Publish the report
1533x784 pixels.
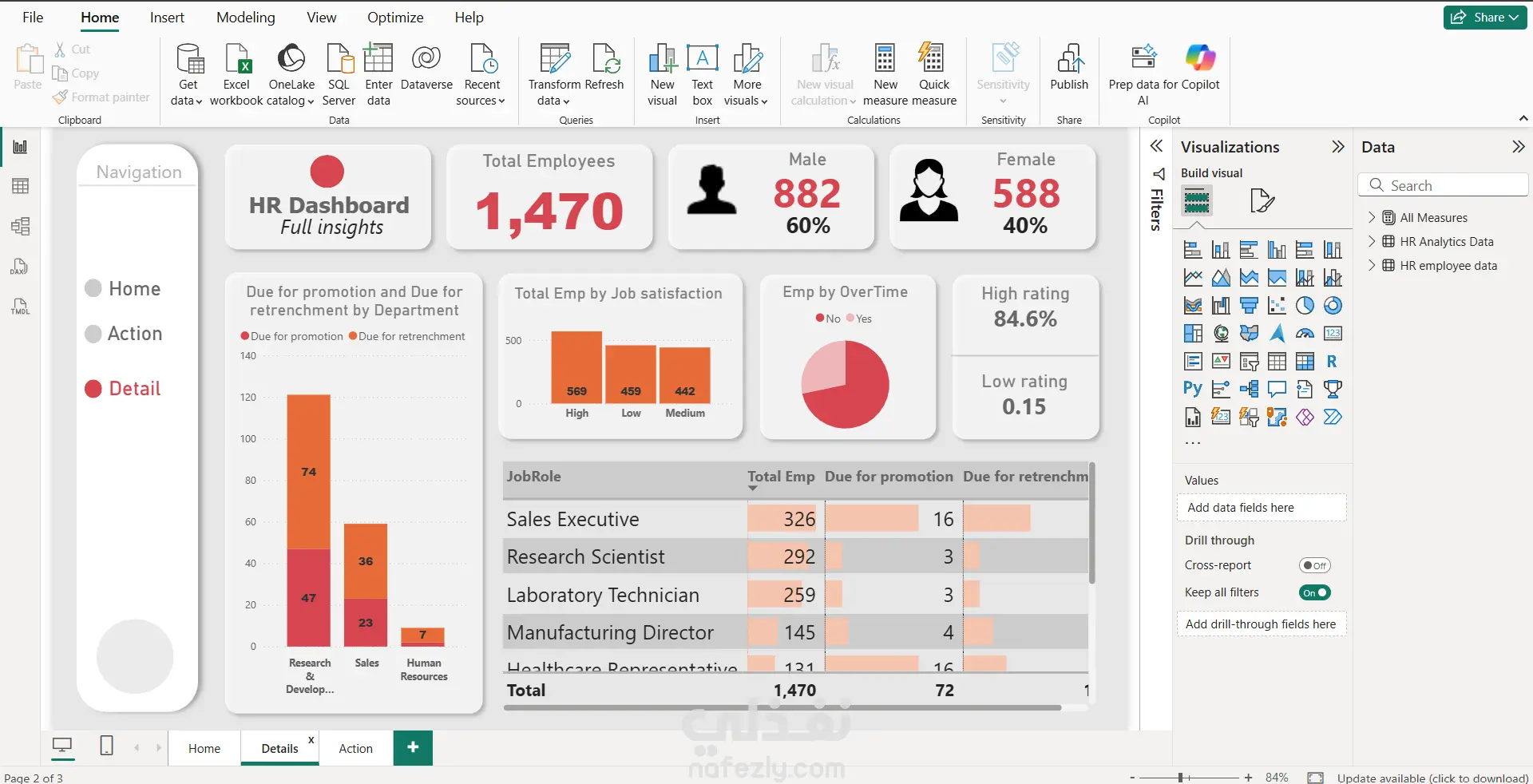(1069, 67)
